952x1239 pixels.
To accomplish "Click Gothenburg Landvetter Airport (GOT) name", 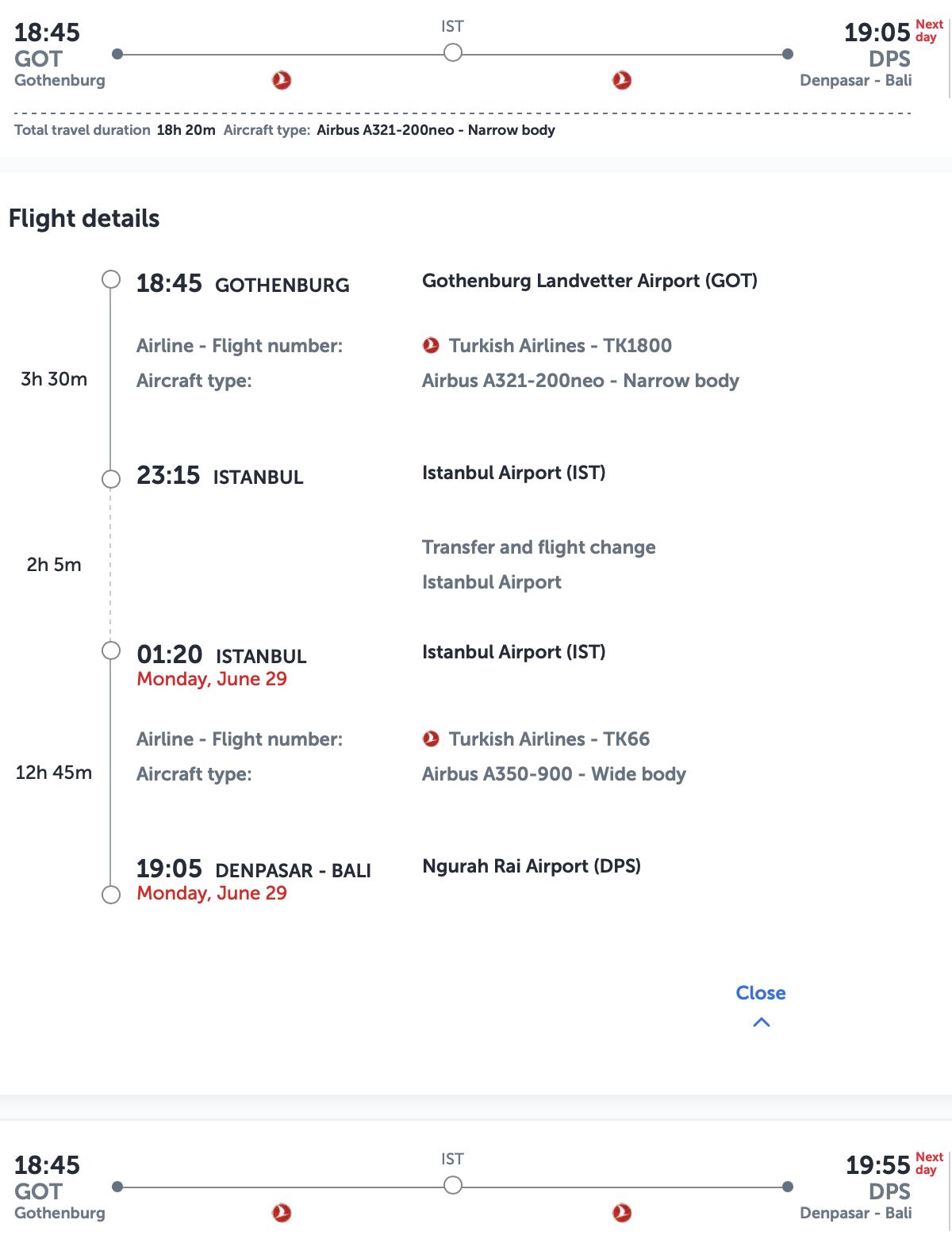I will [x=589, y=281].
